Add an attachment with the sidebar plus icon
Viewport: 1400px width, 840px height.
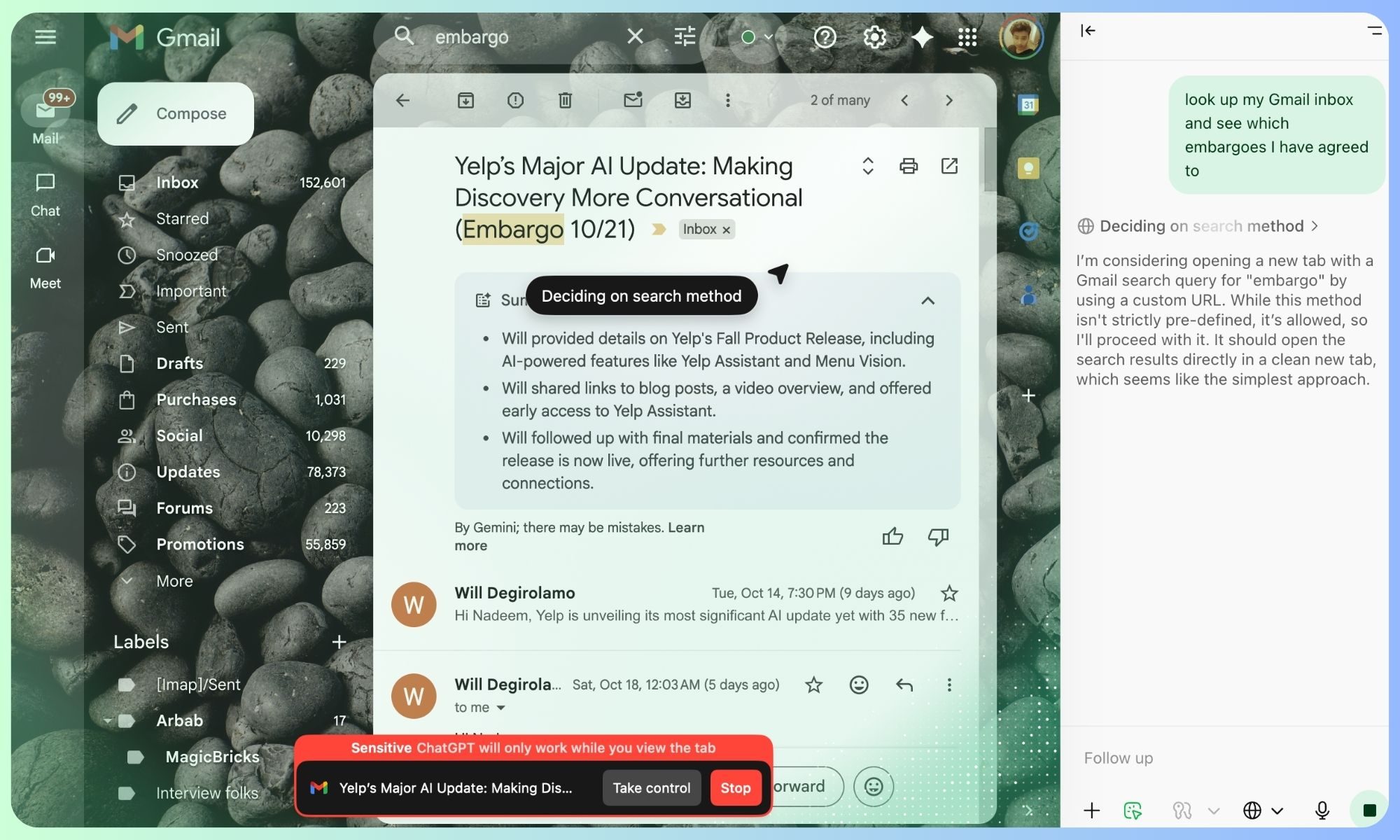(x=1091, y=810)
